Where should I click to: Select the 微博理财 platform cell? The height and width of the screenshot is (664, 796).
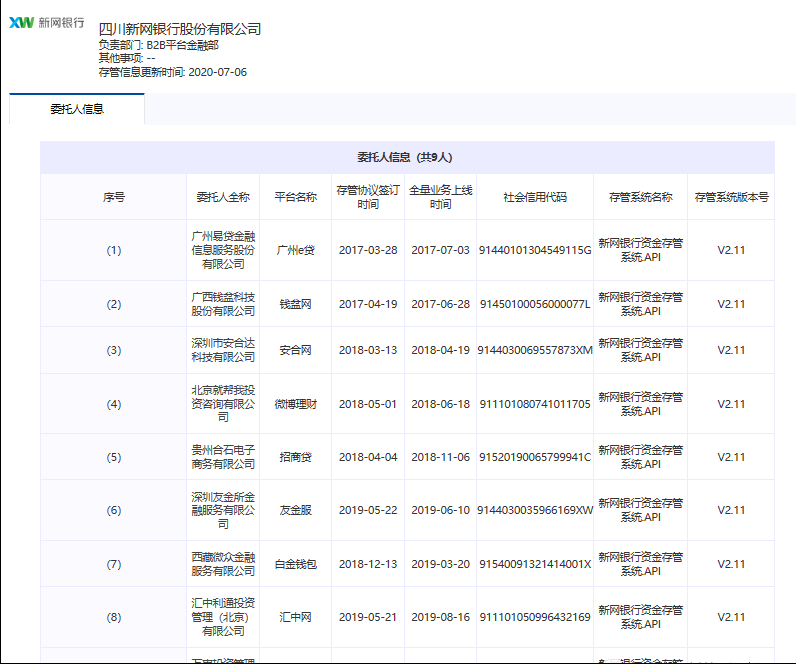pos(295,404)
